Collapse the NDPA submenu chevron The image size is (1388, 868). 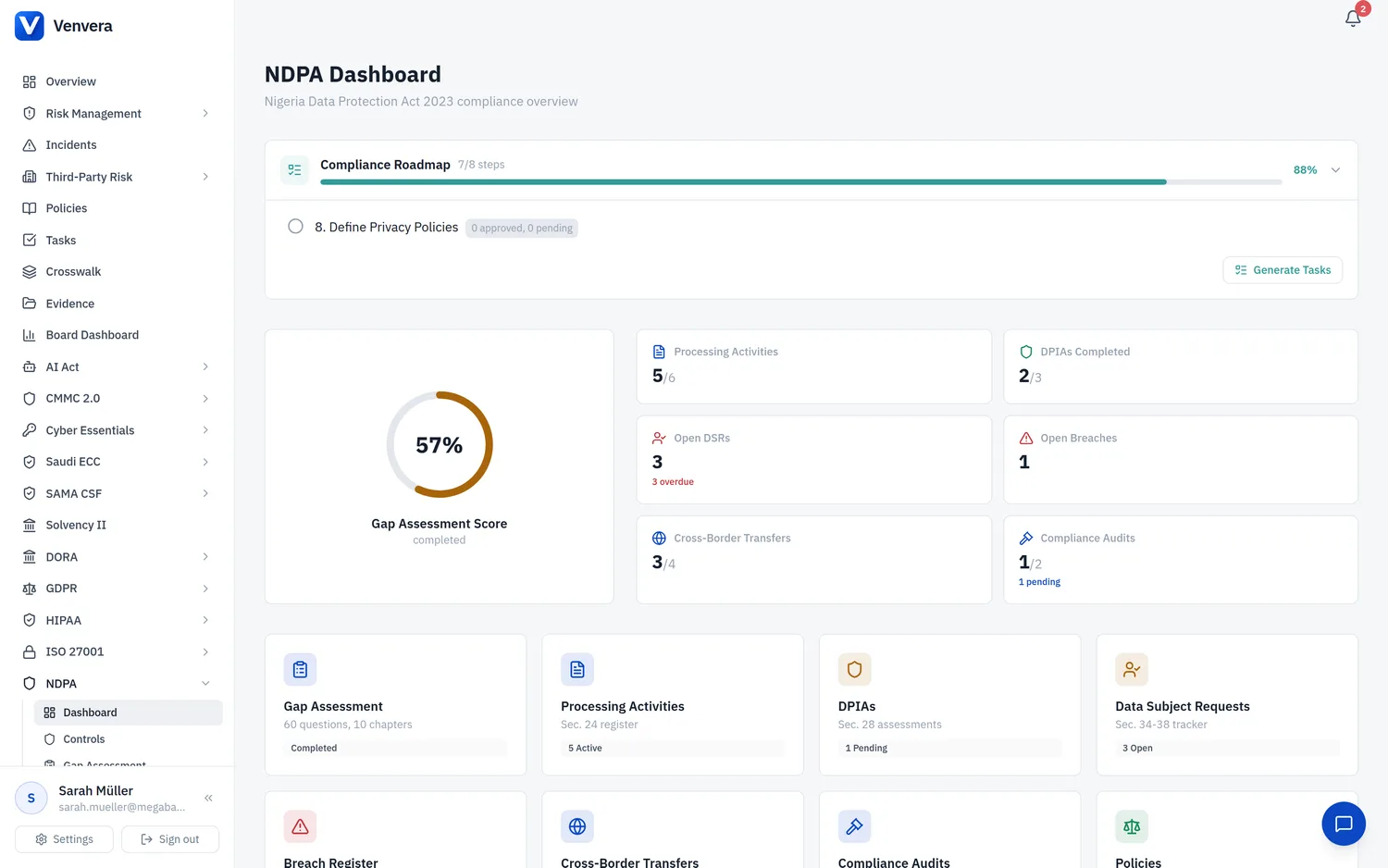[205, 684]
